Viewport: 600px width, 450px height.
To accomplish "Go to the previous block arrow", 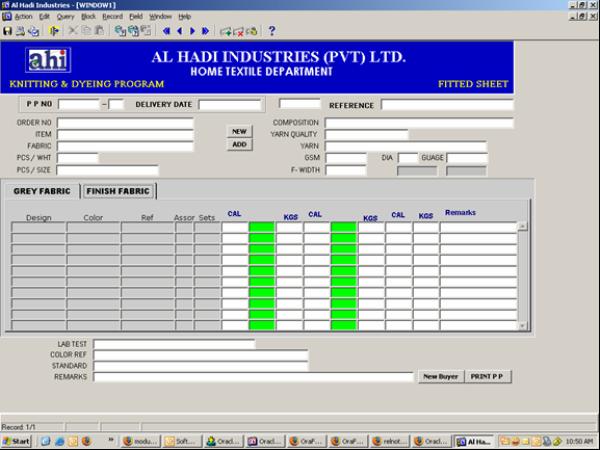I will (166, 31).
